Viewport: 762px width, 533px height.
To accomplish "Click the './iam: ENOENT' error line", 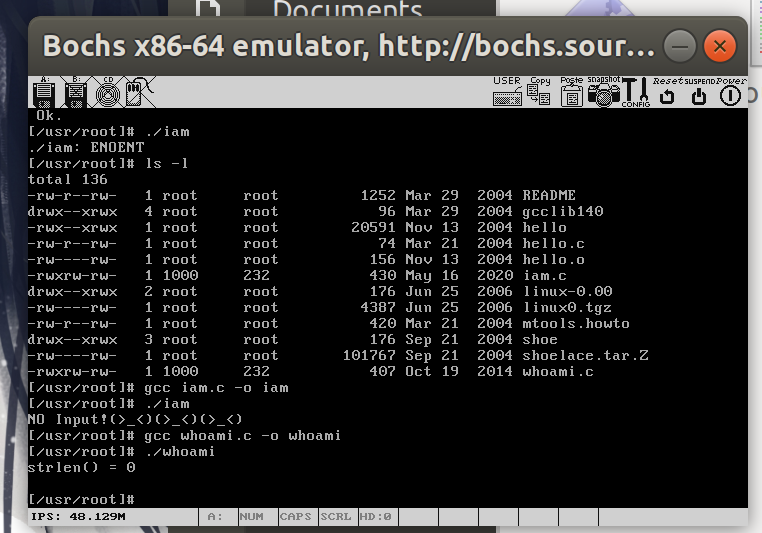I will click(86, 147).
